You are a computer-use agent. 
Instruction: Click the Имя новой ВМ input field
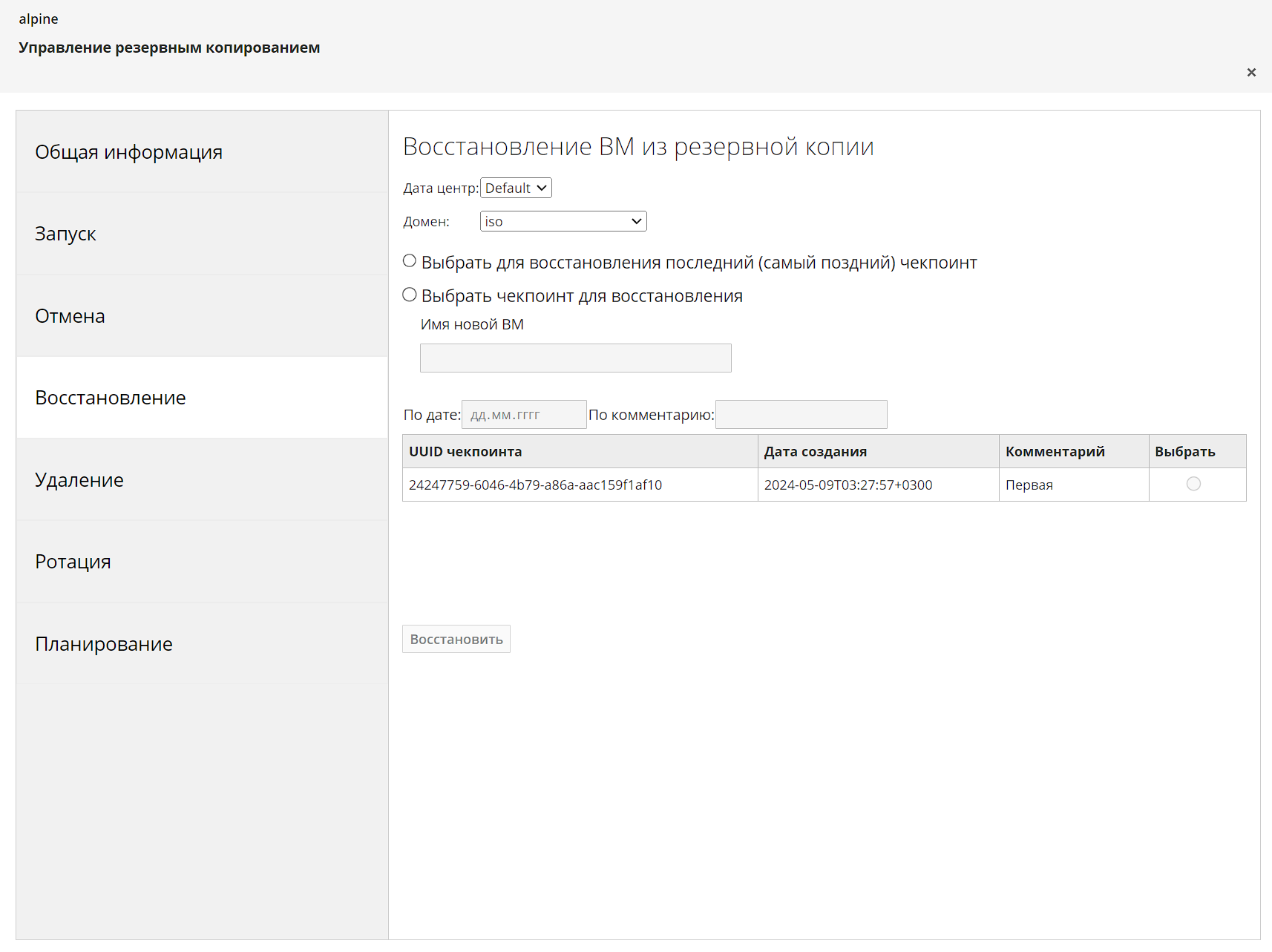click(575, 358)
